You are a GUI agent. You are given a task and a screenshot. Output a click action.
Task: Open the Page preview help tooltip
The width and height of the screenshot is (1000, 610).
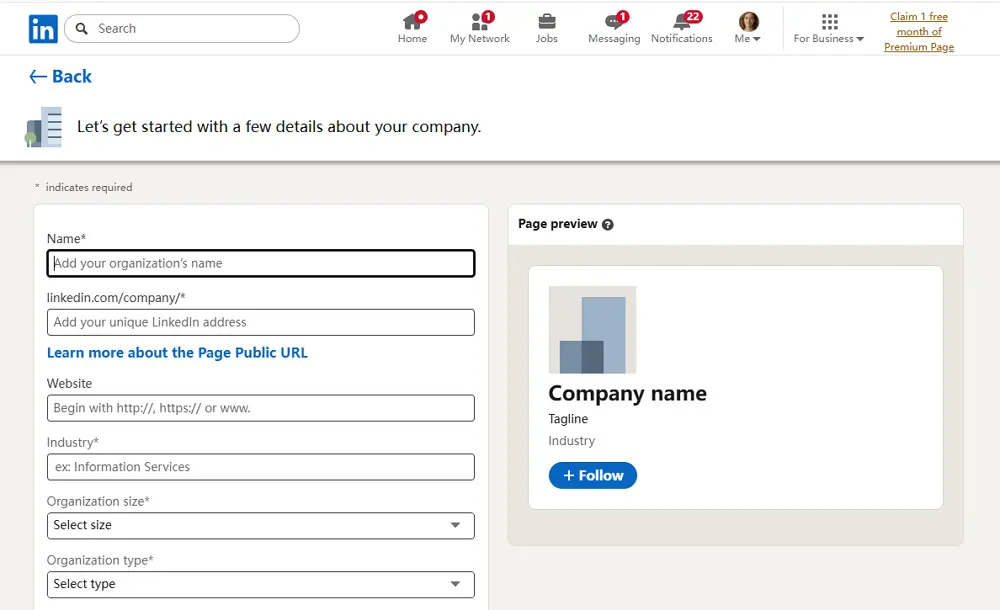(x=608, y=224)
